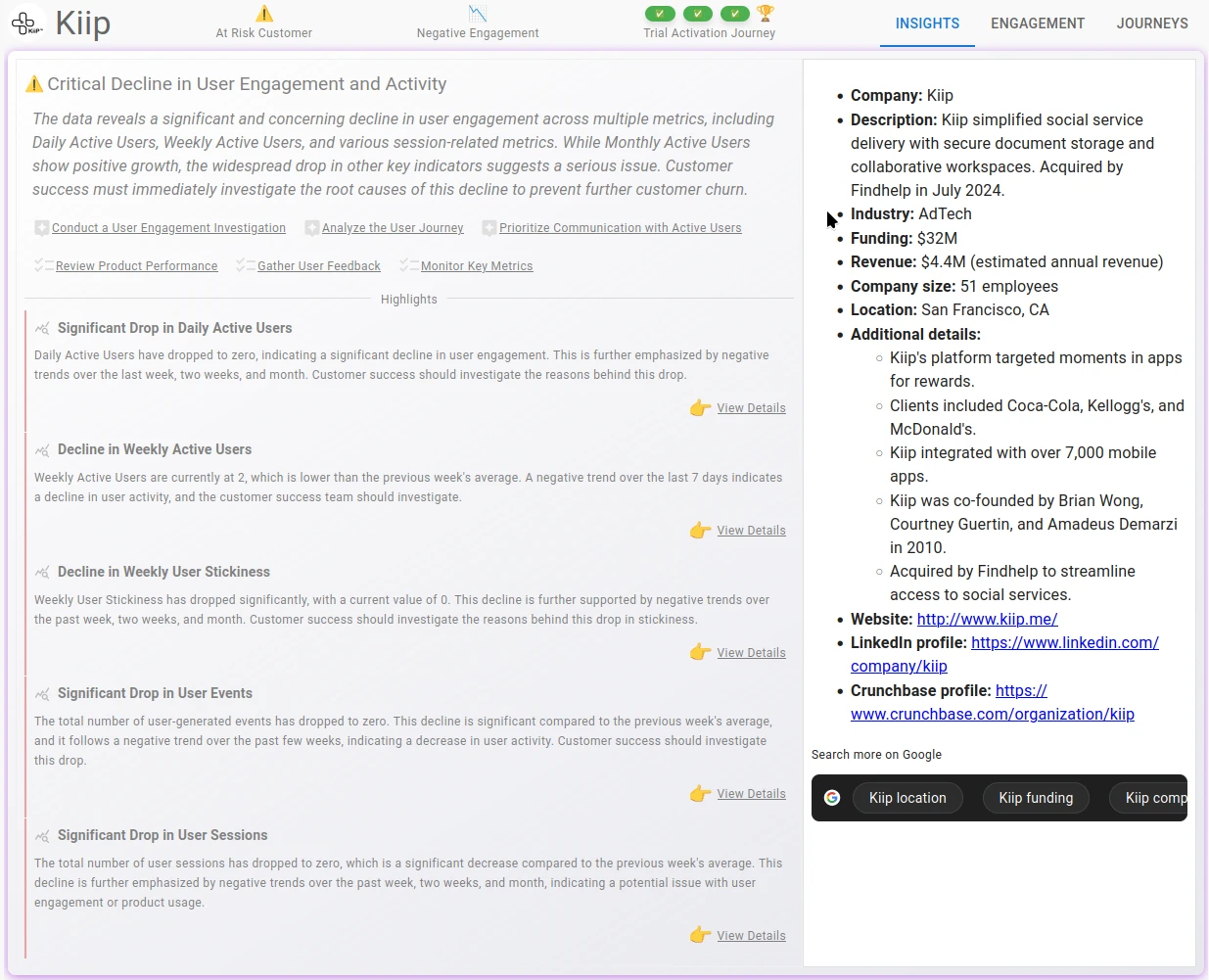
Task: Click the At Risk Customer warning icon
Action: point(264,14)
